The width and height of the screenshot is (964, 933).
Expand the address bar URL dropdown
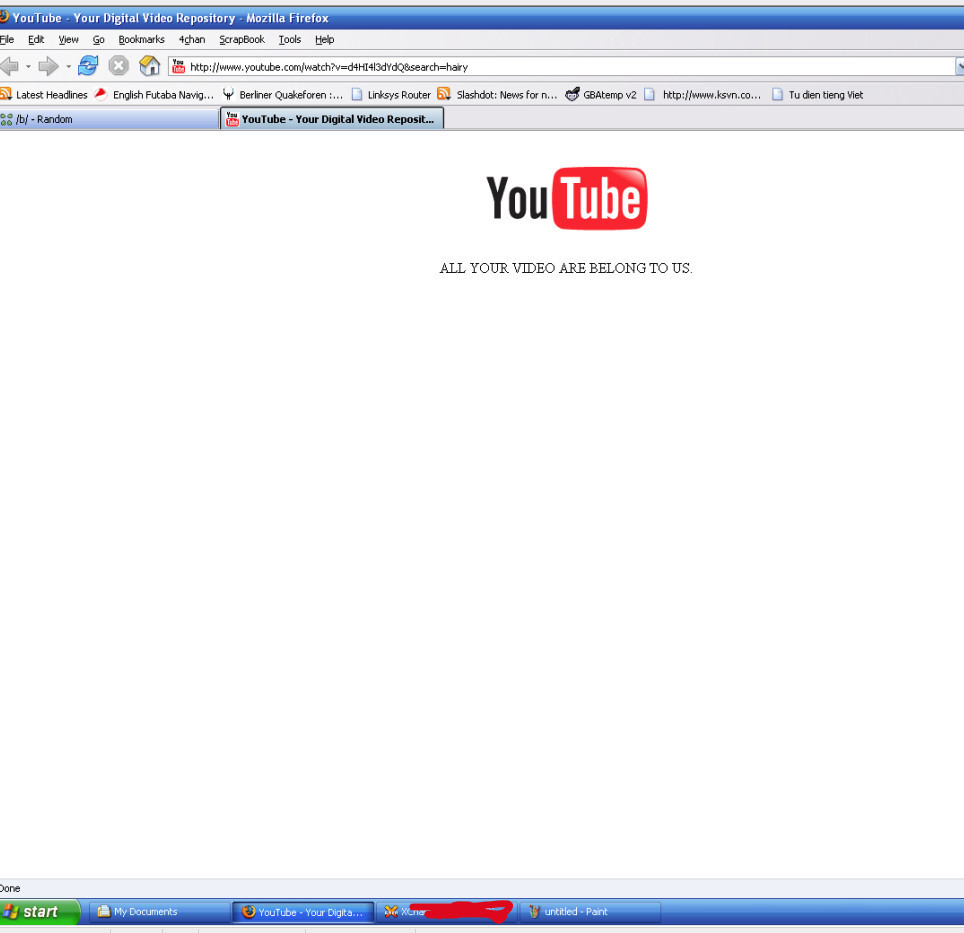959,66
